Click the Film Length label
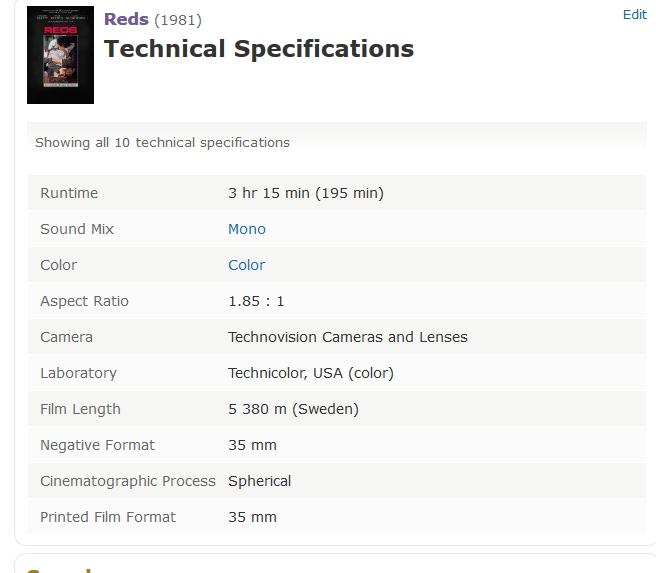656x573 pixels. tap(80, 409)
